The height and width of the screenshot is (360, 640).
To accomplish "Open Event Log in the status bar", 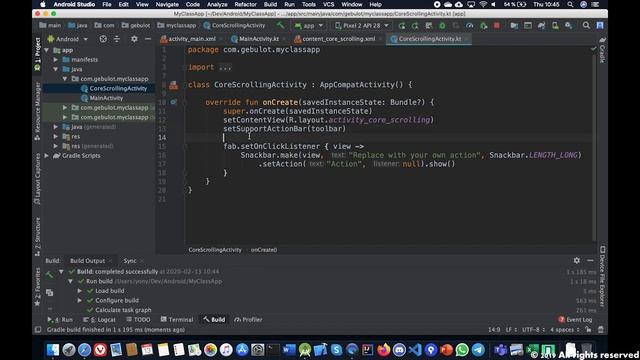I will click(575, 320).
